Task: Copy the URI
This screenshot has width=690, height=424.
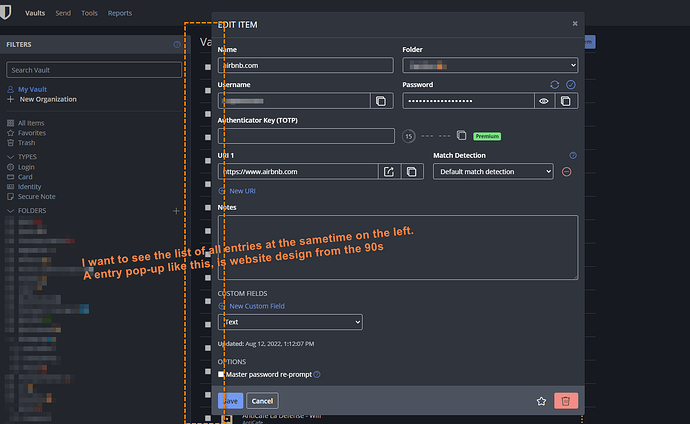Action: click(412, 172)
